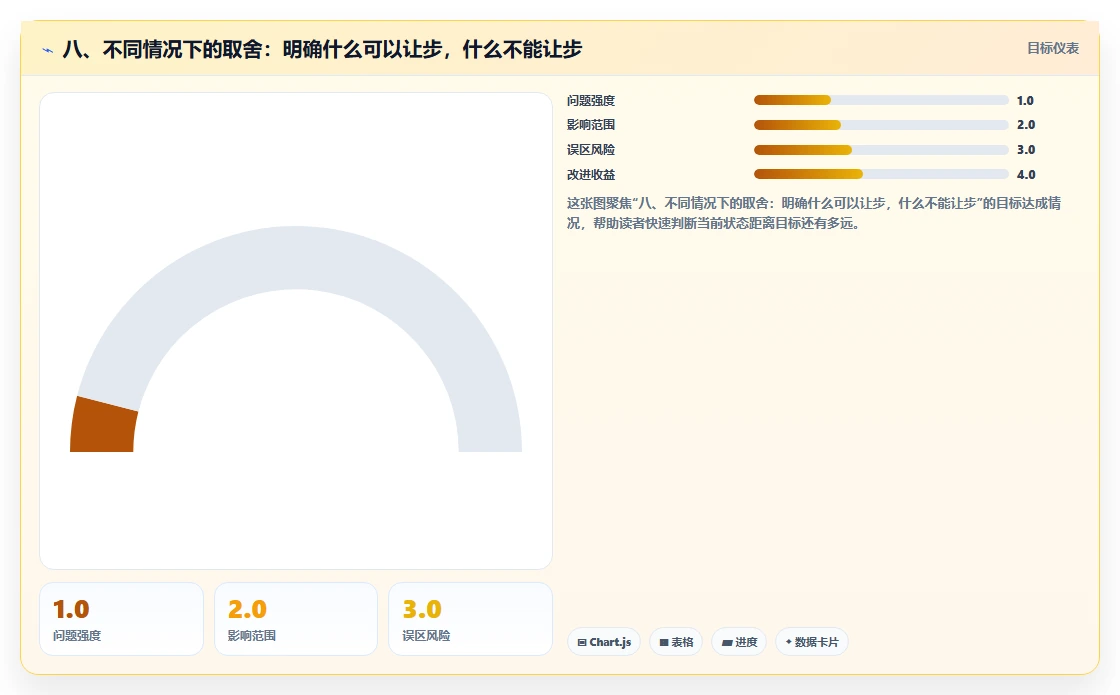Click the 改进收益 label in the progress list
Screen dimensions: 1120x695
(x=591, y=174)
